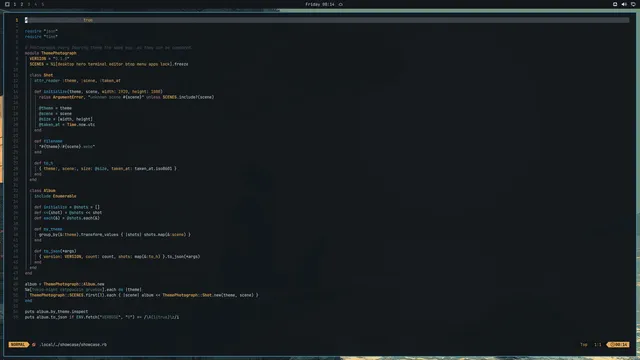Click the attr_reader line

tap(77, 80)
